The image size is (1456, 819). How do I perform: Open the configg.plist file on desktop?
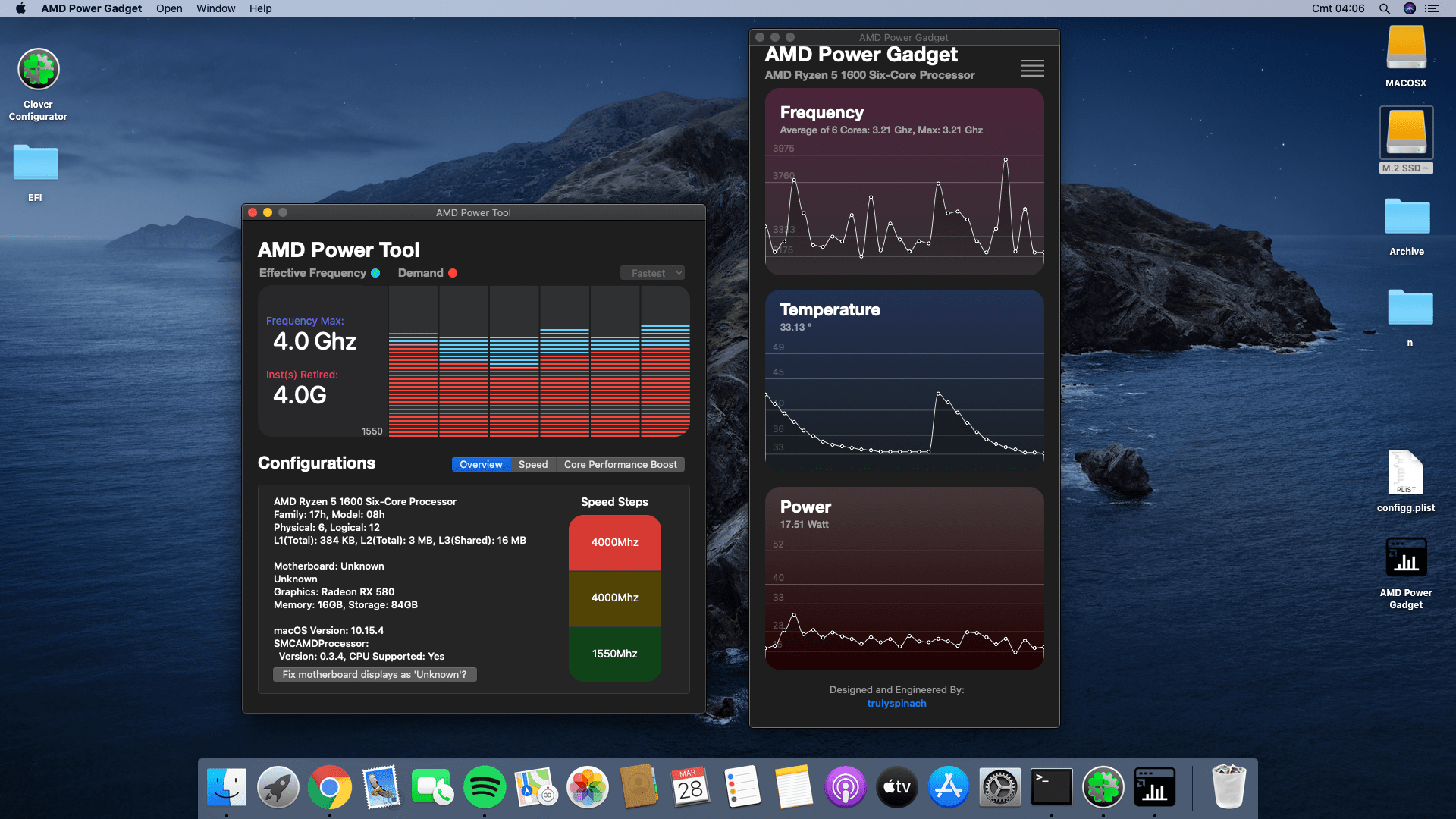[x=1406, y=473]
